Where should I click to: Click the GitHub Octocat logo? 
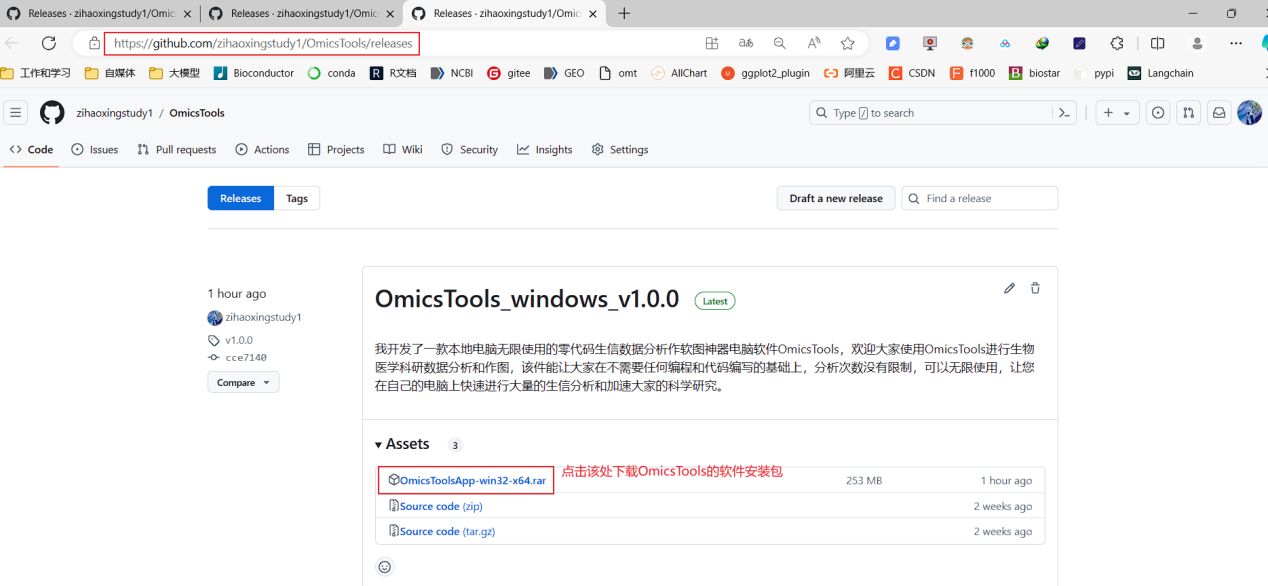coord(50,113)
